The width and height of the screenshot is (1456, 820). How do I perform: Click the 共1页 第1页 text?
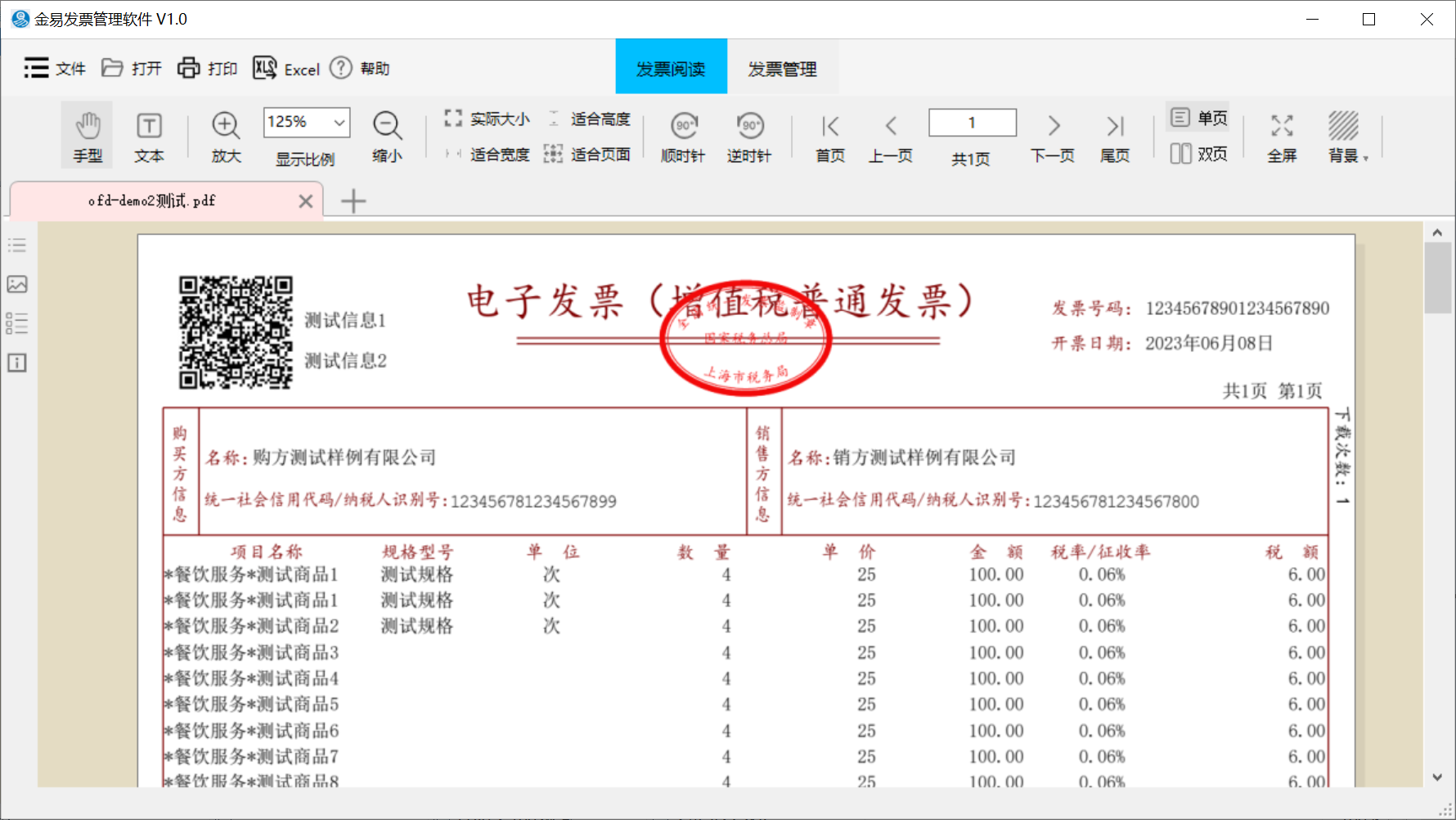(1273, 391)
